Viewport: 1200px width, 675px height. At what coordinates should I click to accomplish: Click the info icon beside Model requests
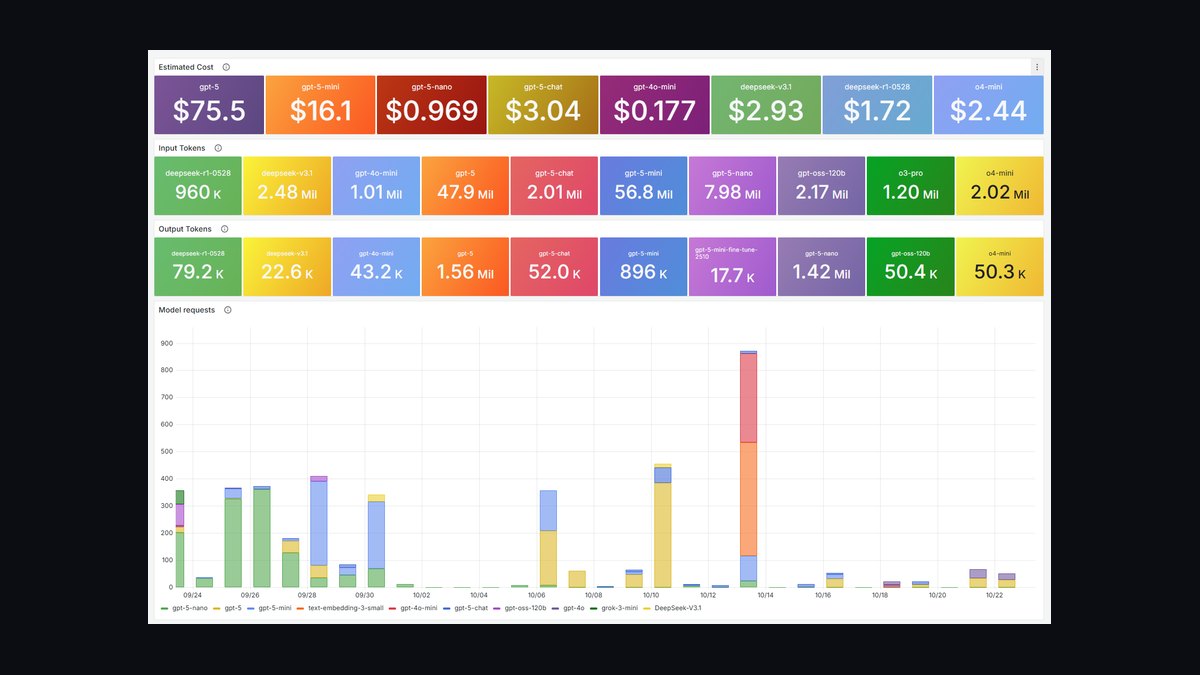pyautogui.click(x=227, y=310)
